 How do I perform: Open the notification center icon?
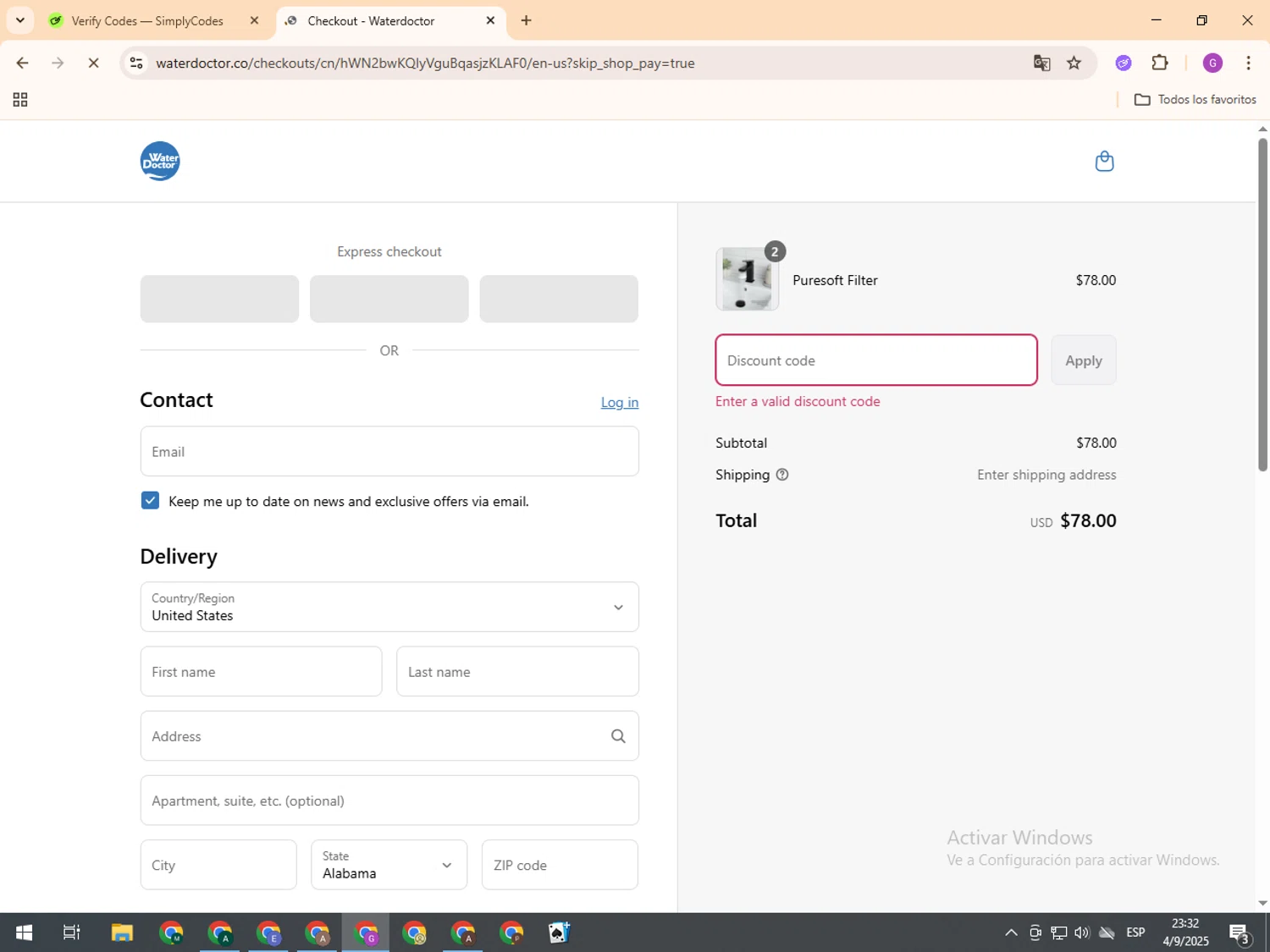point(1240,933)
